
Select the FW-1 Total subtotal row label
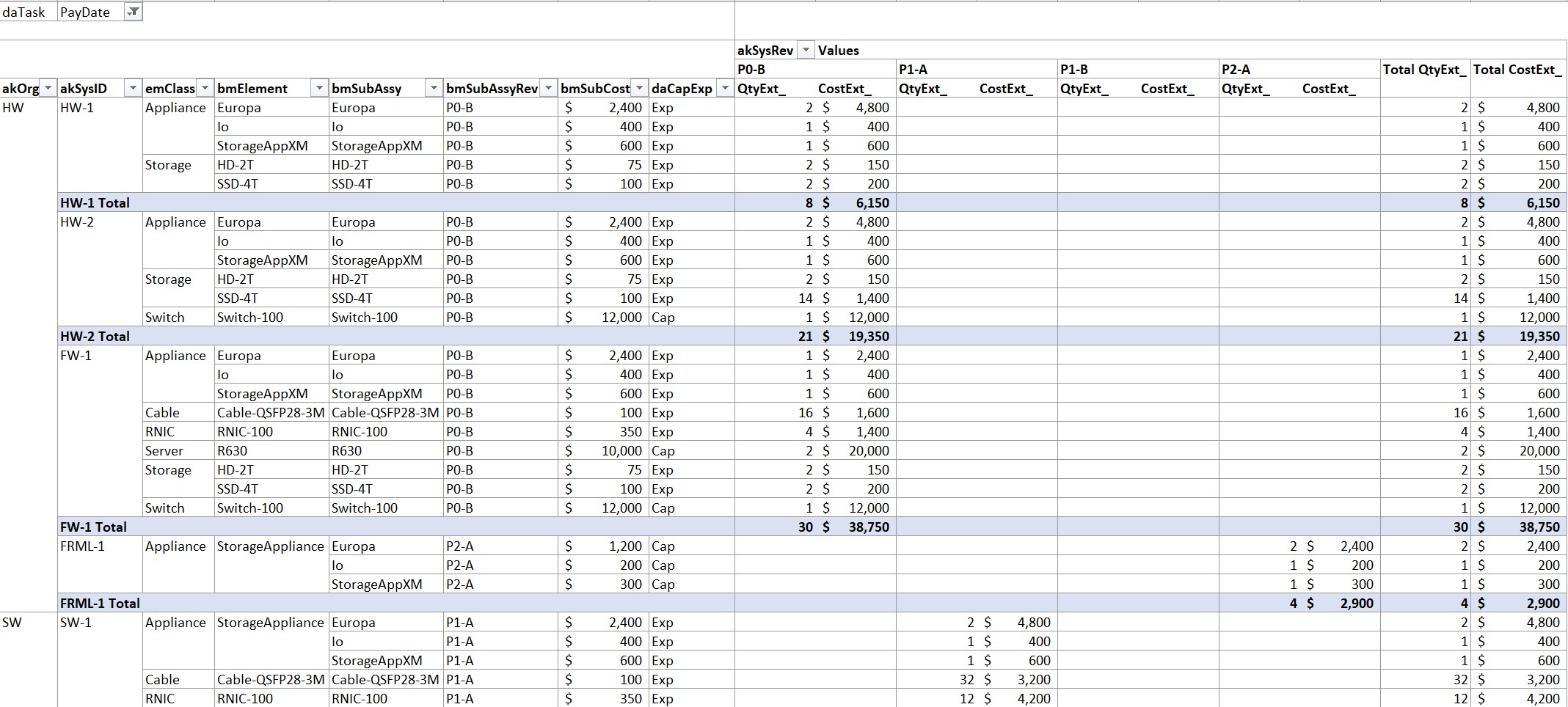pos(93,527)
